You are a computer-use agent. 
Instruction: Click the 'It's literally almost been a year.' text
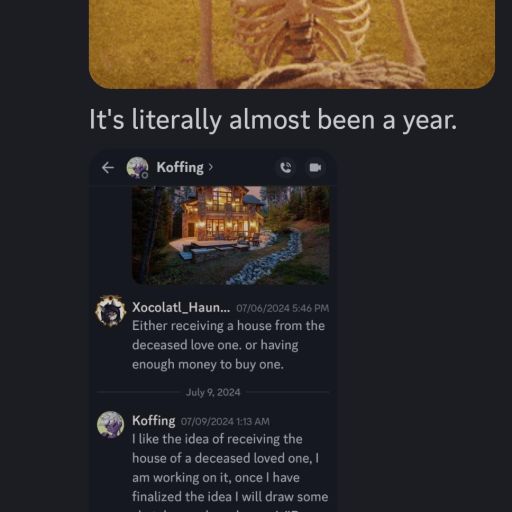(273, 120)
